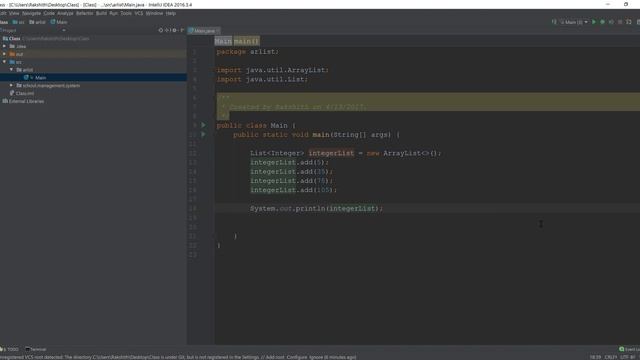Screen dimensions: 640x360
Task: Click the cursor position indicator in the status bar
Action: (x=595, y=357)
